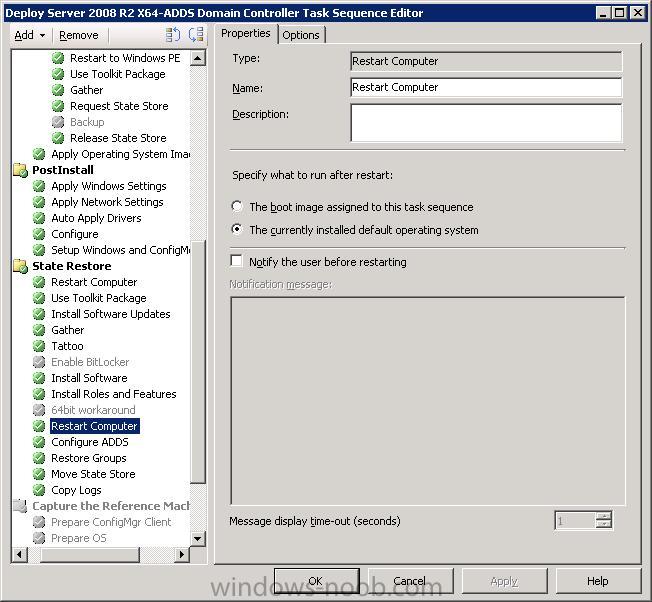Select the Tattoo step
652x602 pixels.
coord(67,346)
